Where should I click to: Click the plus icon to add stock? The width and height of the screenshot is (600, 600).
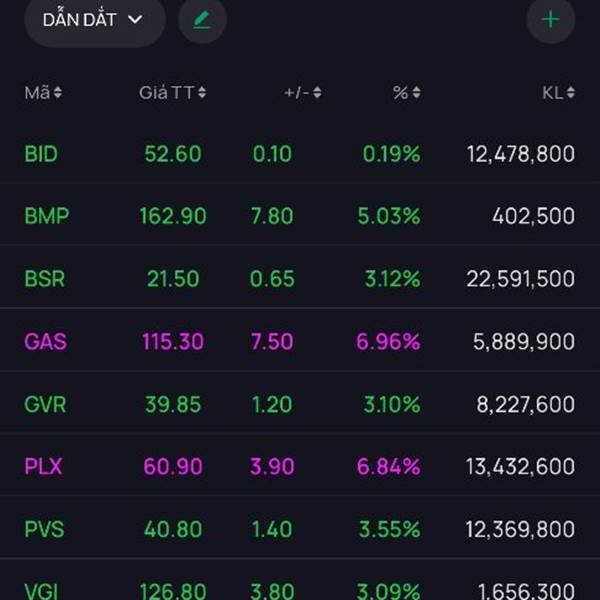[x=550, y=20]
